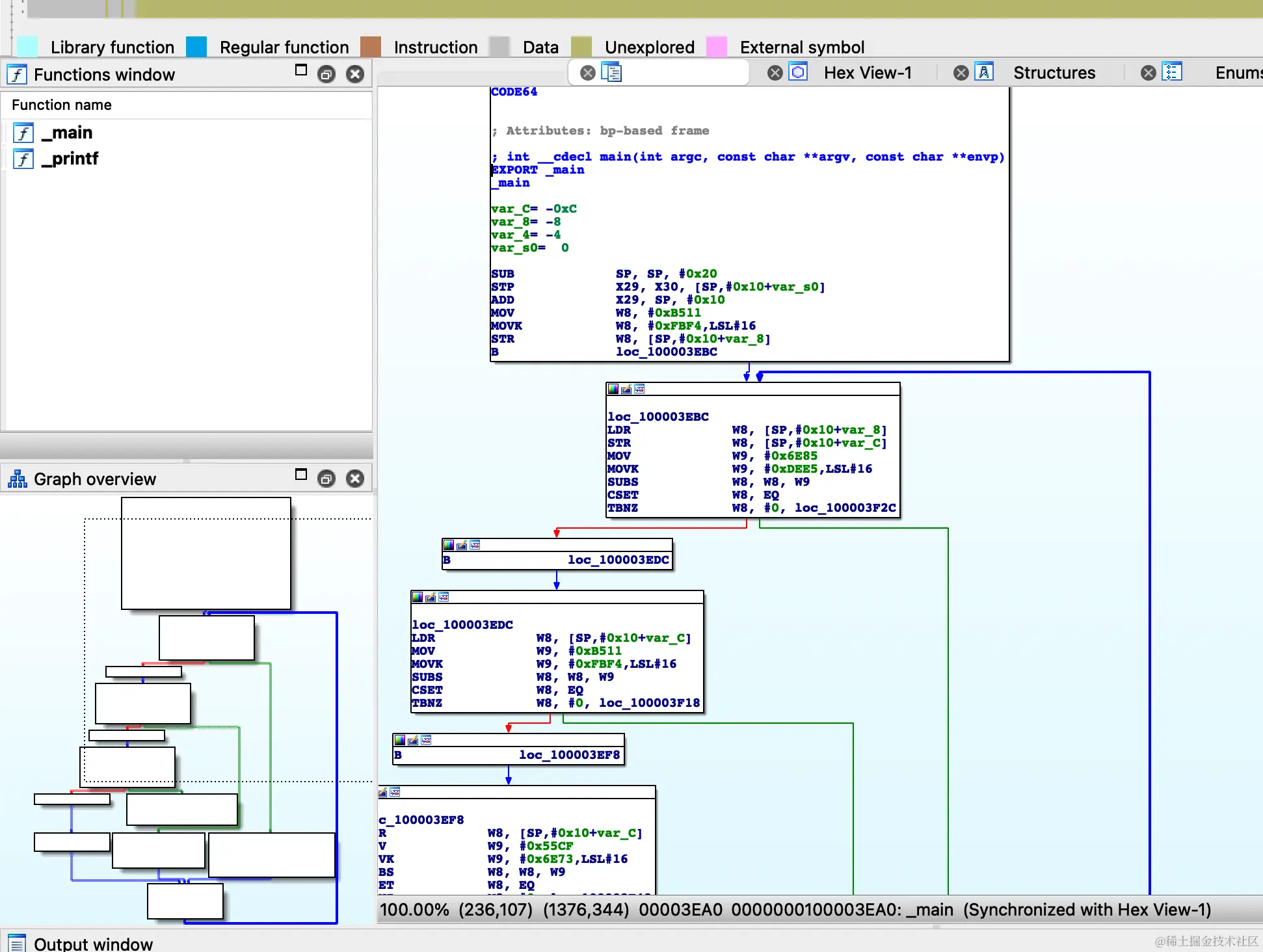
Task: Switch to the Structures tab
Action: pyautogui.click(x=1054, y=73)
